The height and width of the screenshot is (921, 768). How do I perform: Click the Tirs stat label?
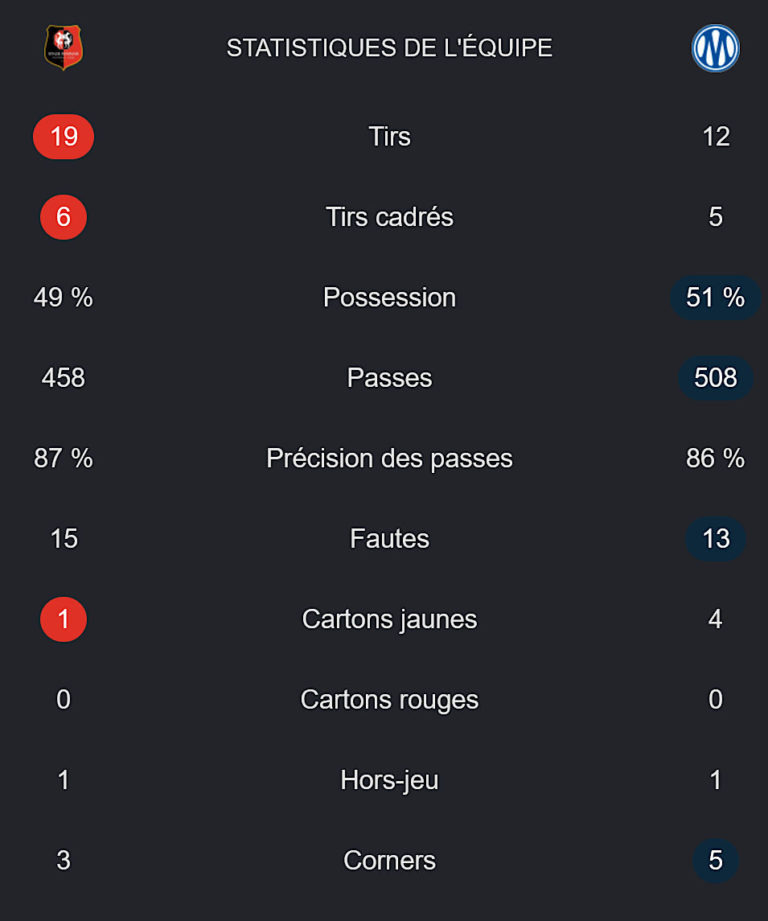coord(389,137)
